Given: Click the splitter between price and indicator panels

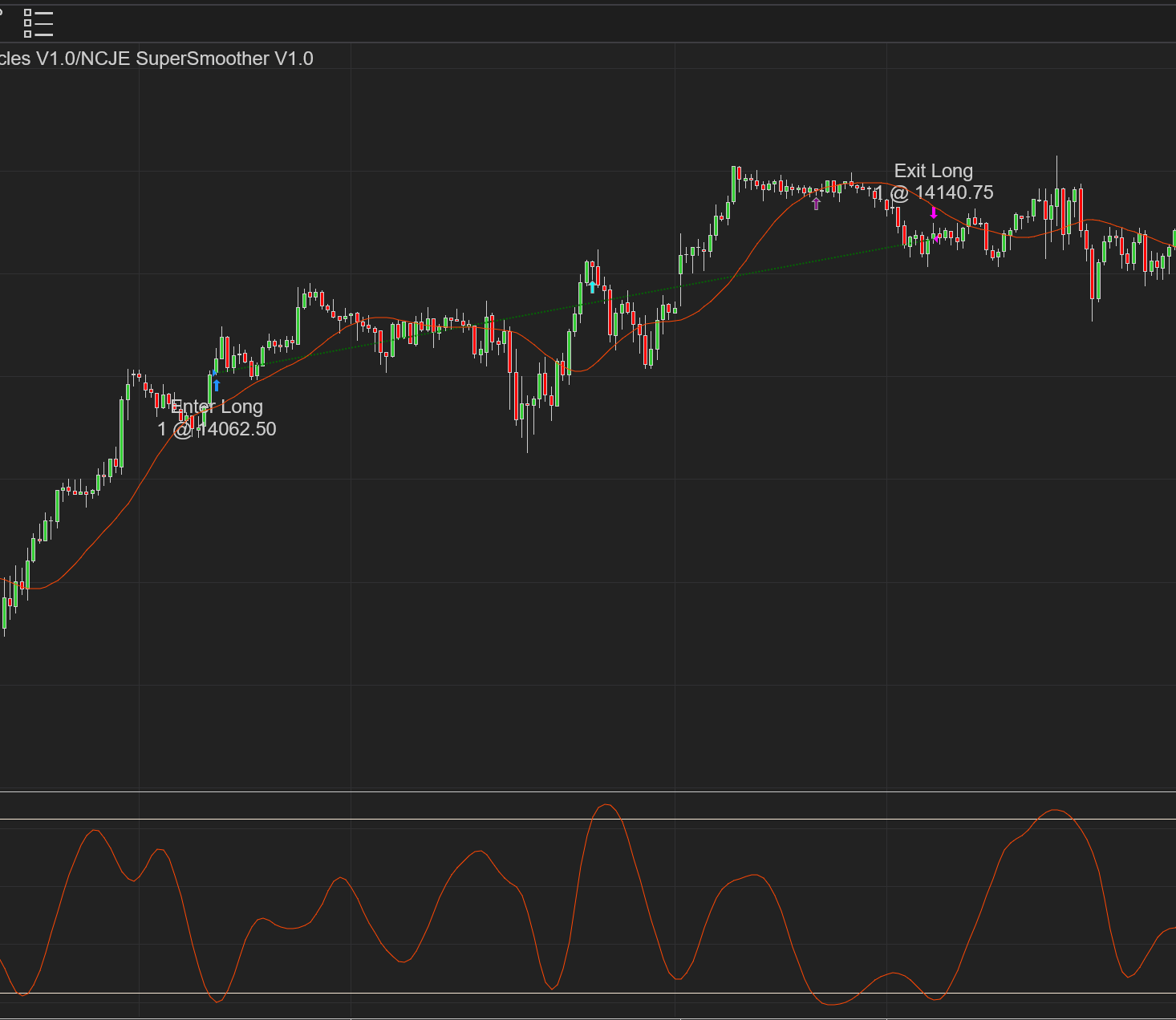Looking at the screenshot, I should [x=588, y=791].
